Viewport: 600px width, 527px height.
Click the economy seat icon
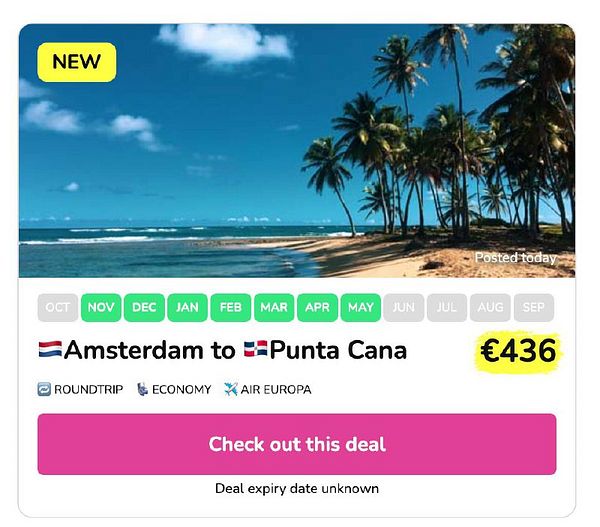click(142, 389)
